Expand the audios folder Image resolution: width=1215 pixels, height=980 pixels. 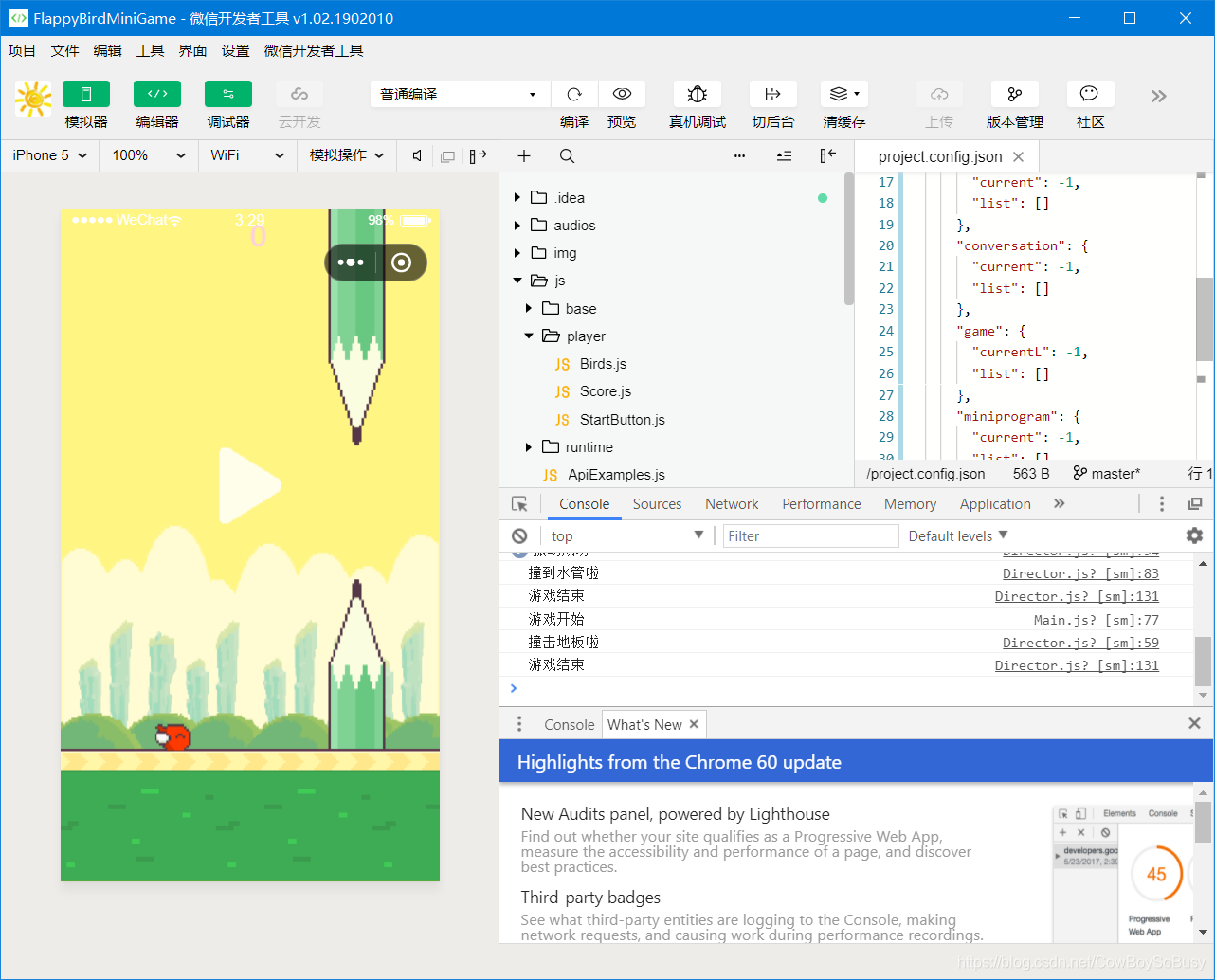point(517,226)
